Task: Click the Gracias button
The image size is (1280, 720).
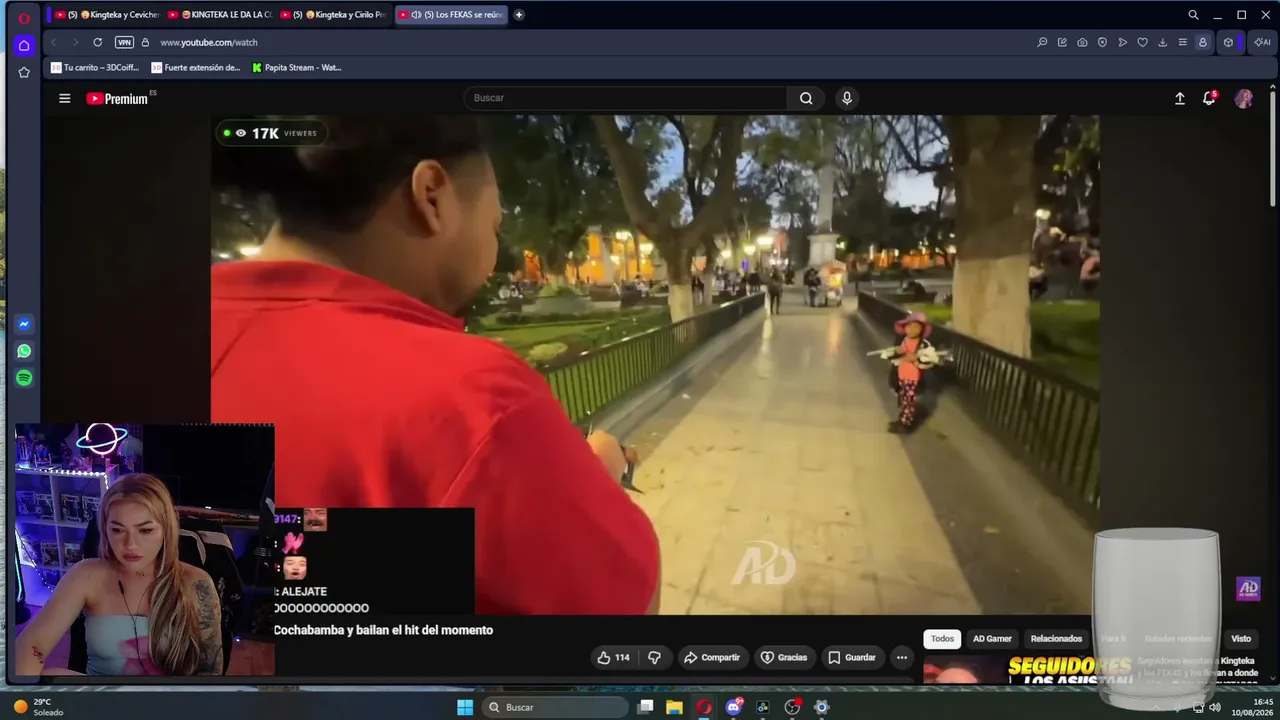Action: click(784, 657)
